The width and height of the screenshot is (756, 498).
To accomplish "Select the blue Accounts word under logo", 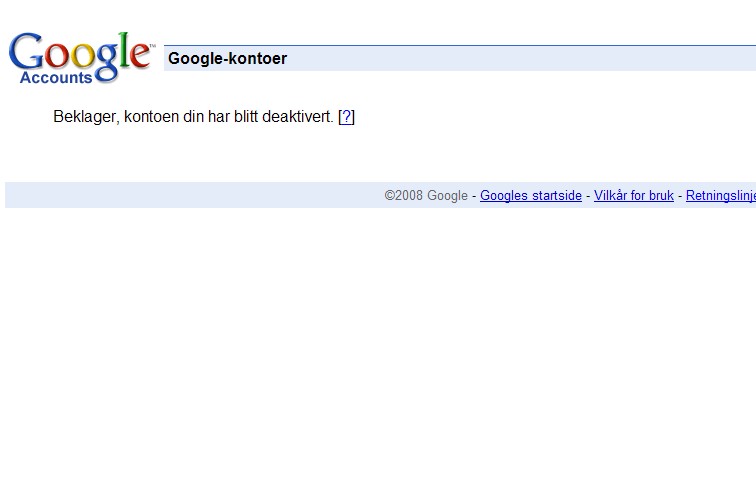I will (x=56, y=78).
